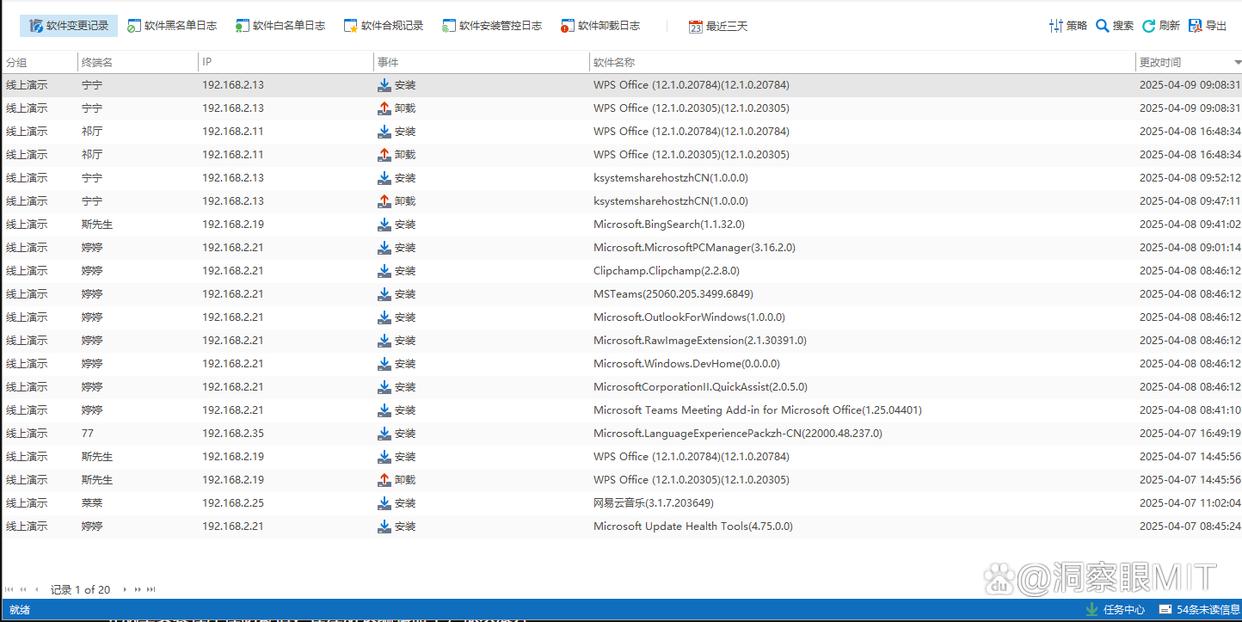Sort by the 终端名 column header
The height and width of the screenshot is (622, 1242).
137,62
